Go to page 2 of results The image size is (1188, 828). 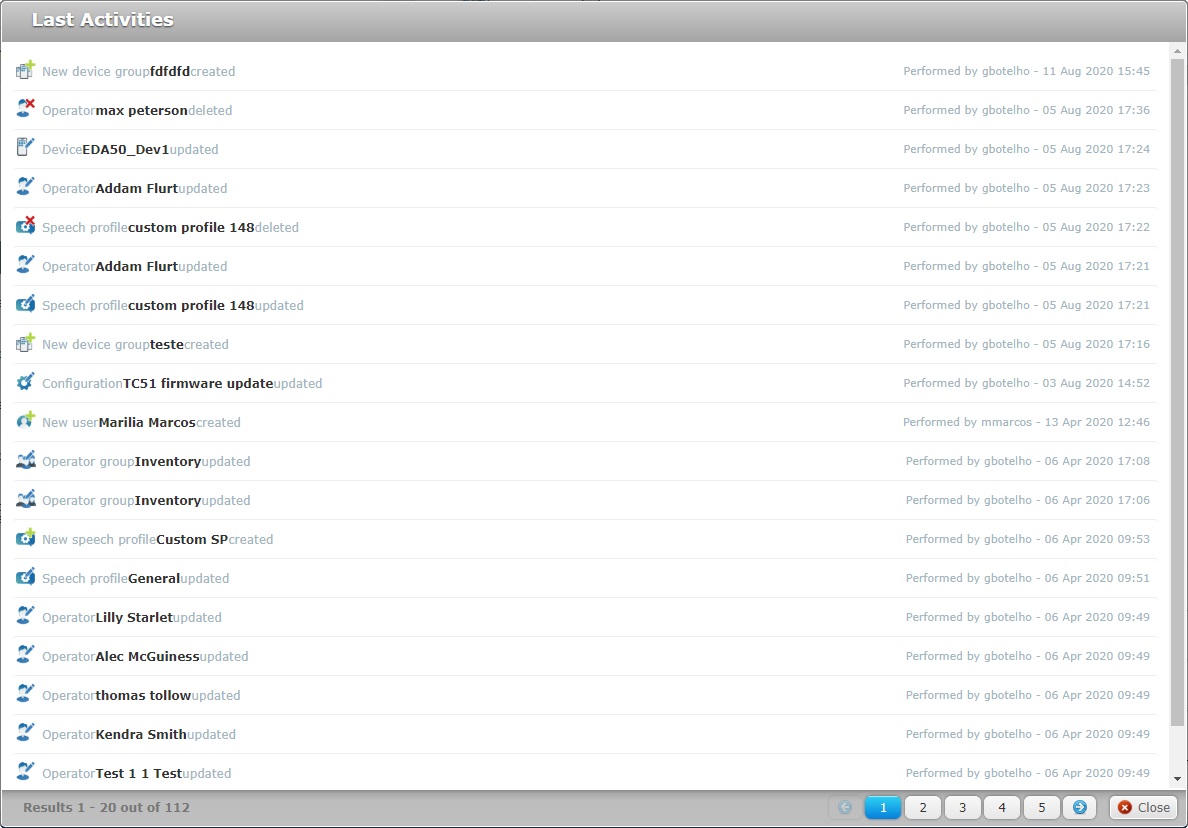(922, 807)
